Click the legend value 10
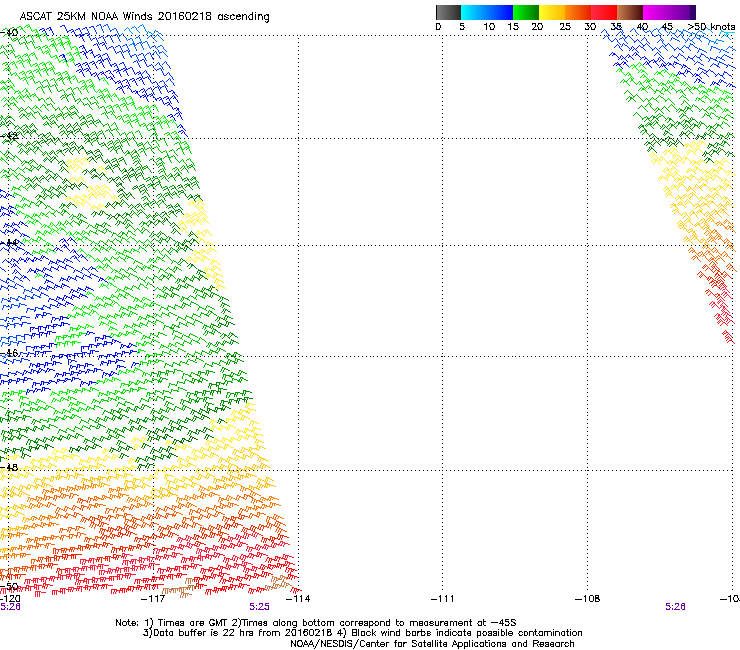 489,27
